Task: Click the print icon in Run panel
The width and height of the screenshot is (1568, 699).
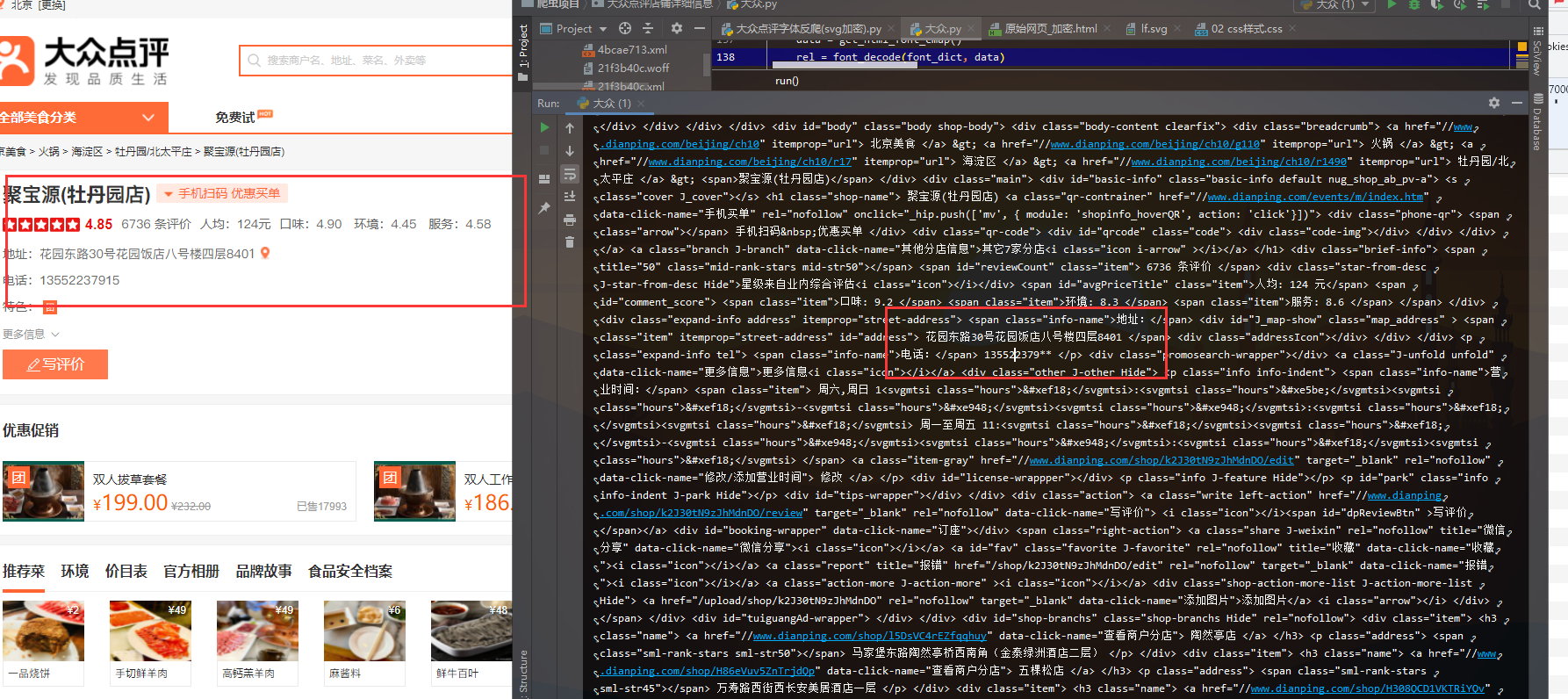Action: click(570, 220)
